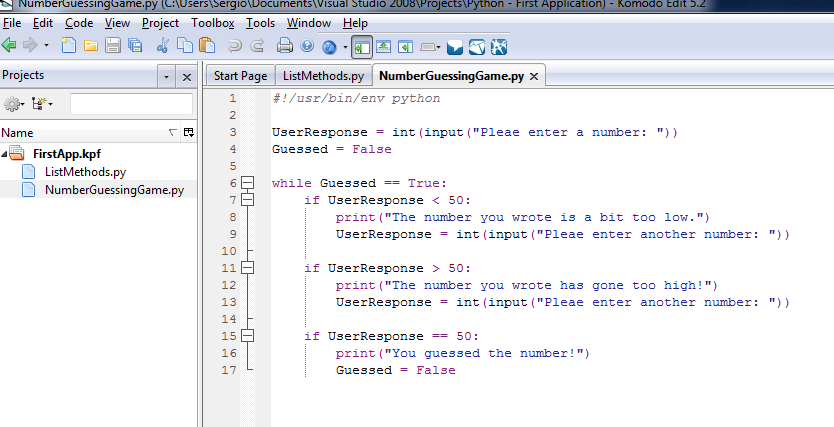Click the Open file folder icon
The height and width of the screenshot is (427, 834).
(91, 46)
